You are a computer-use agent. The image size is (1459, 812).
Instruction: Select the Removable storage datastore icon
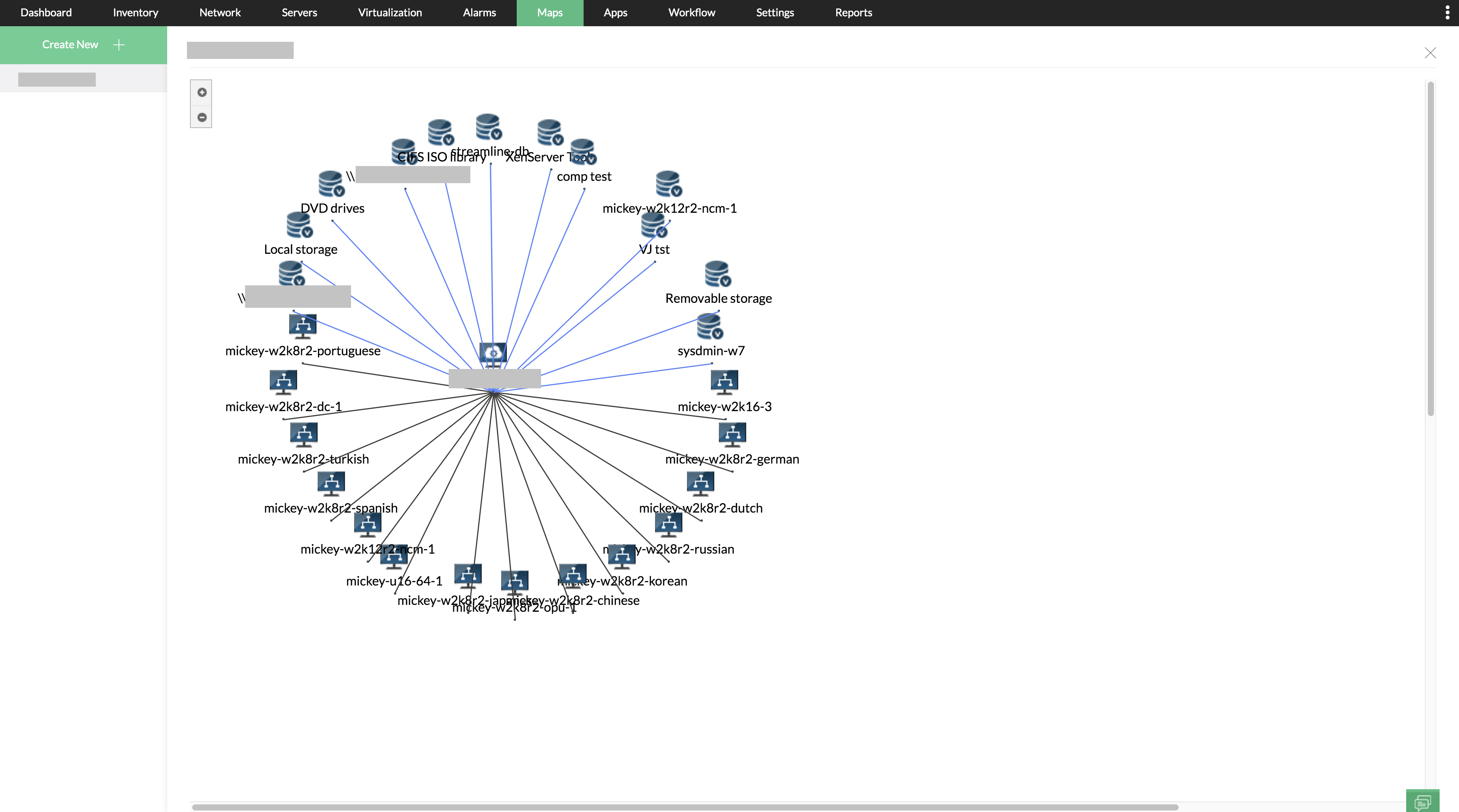[x=718, y=274]
